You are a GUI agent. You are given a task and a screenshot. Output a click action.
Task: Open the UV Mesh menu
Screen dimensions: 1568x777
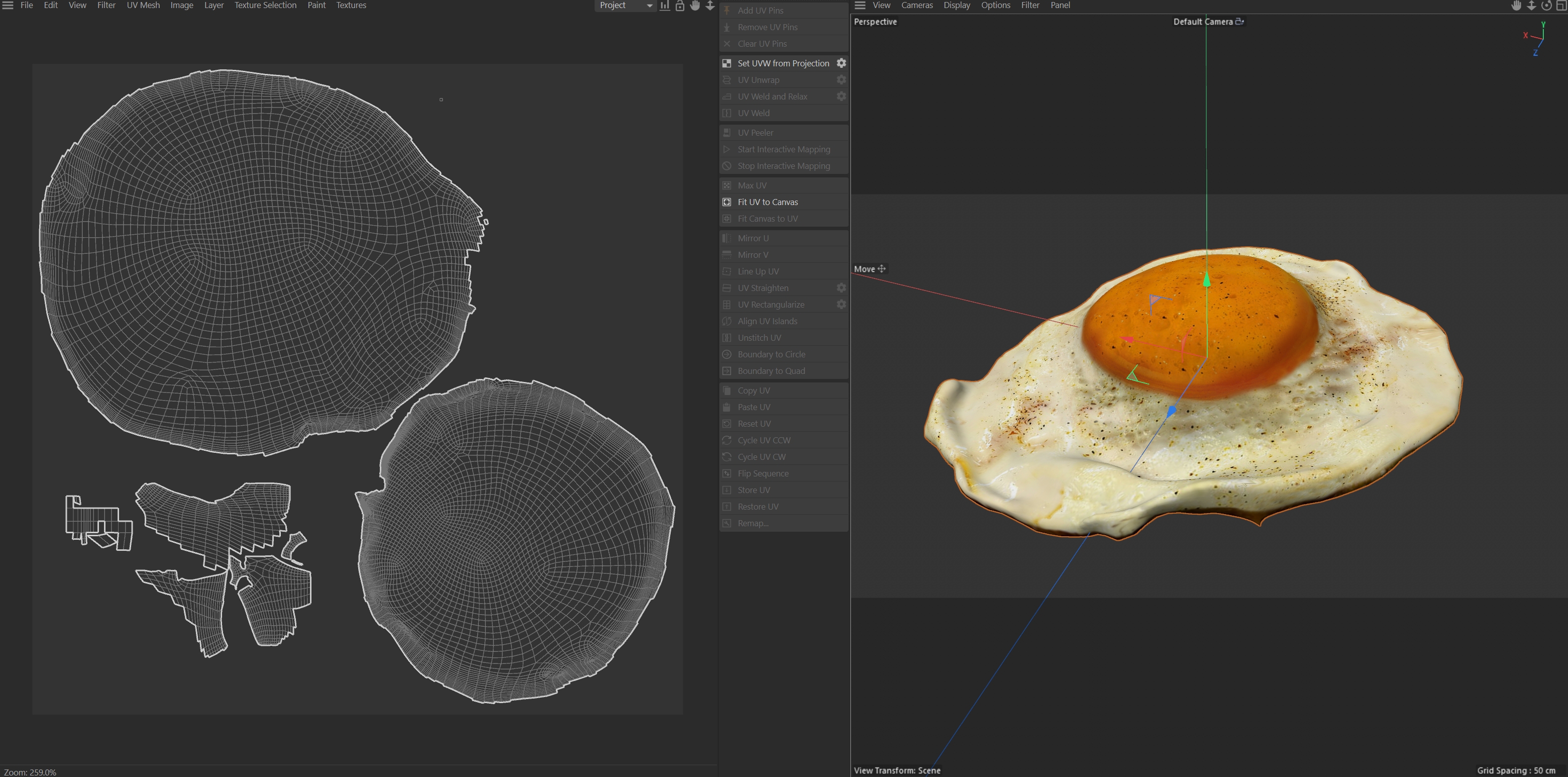[143, 6]
